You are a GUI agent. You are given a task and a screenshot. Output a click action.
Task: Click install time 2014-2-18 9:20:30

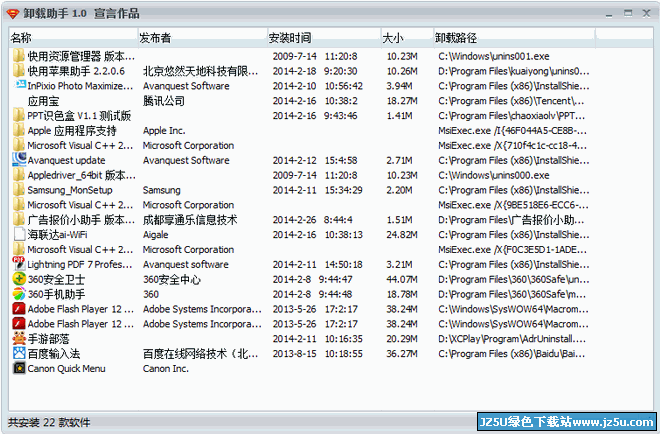coord(315,71)
